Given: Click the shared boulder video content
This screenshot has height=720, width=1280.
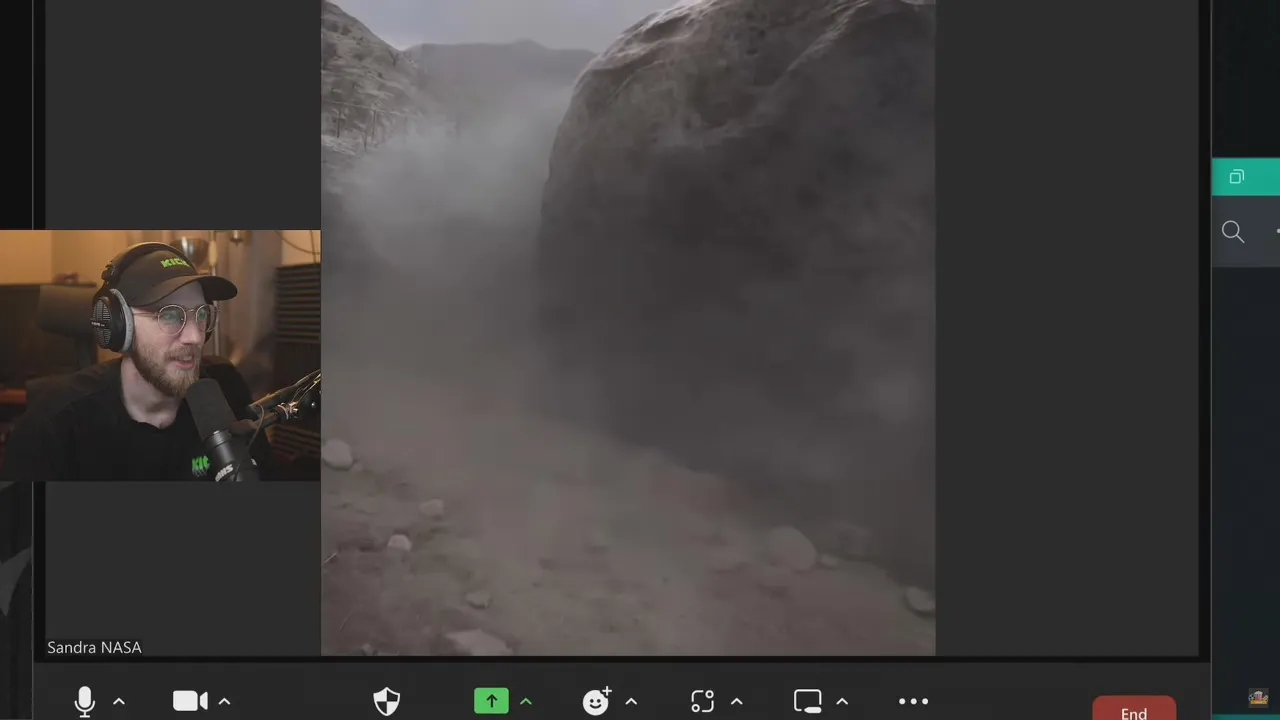Looking at the screenshot, I should (x=628, y=328).
